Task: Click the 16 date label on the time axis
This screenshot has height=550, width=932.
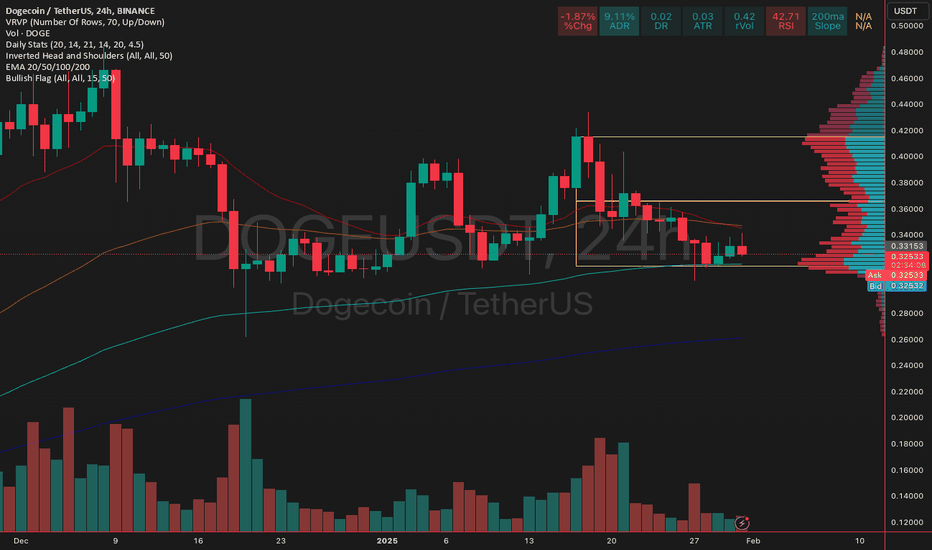Action: (198, 541)
